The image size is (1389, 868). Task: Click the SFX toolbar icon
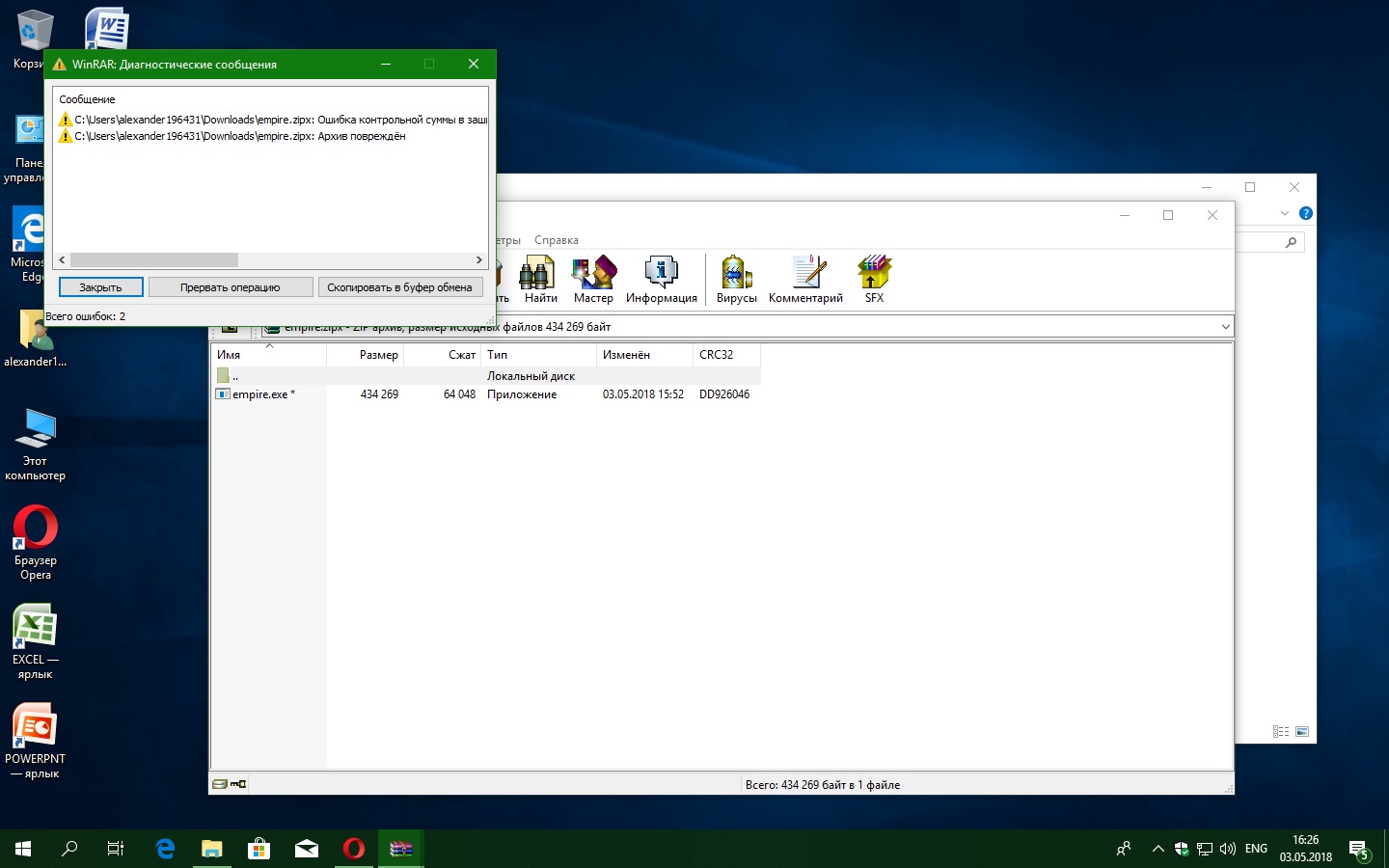tap(874, 279)
